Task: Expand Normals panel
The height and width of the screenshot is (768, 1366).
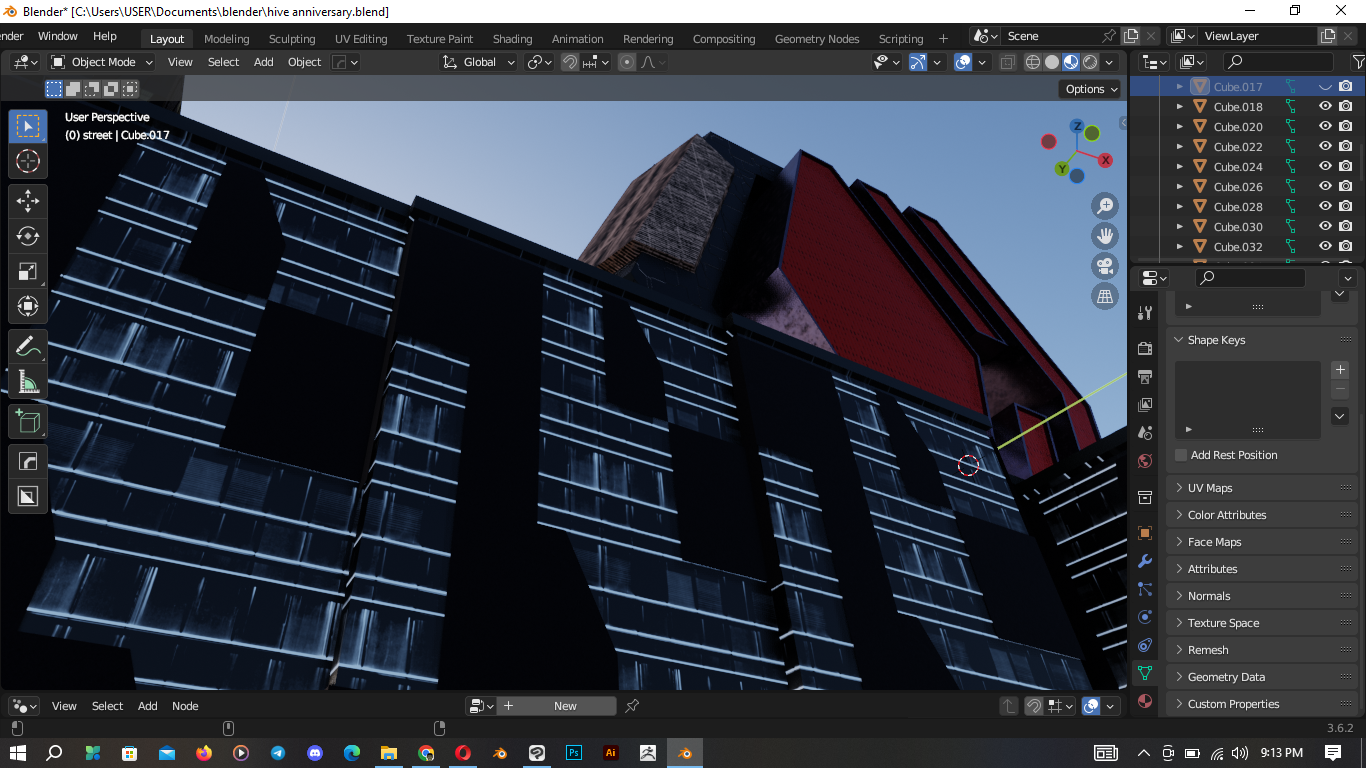Action: 1261,596
